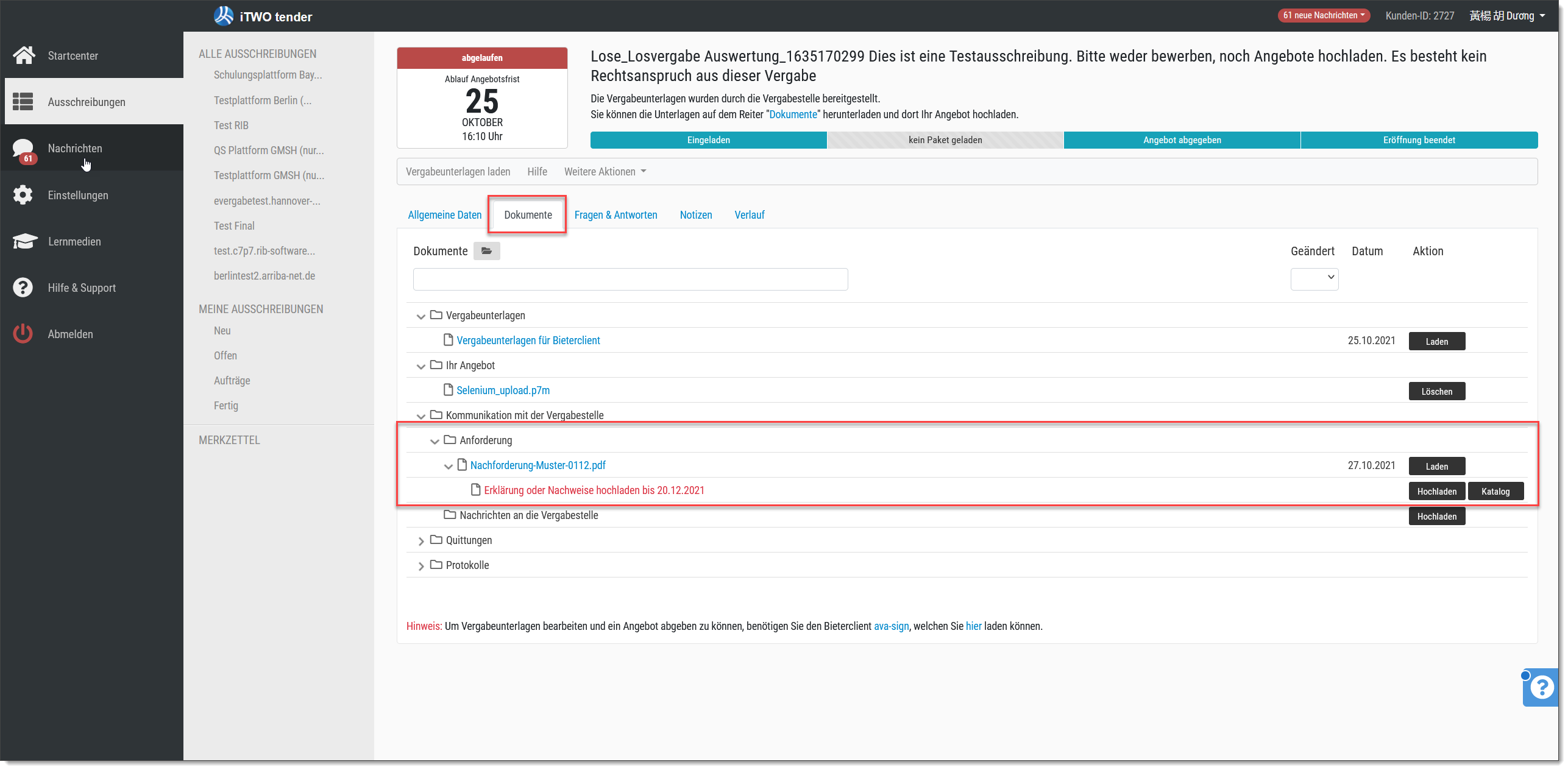This screenshot has width=1568, height=770.
Task: Open Nachforderung-Muster-0112.pdf link
Action: [537, 465]
